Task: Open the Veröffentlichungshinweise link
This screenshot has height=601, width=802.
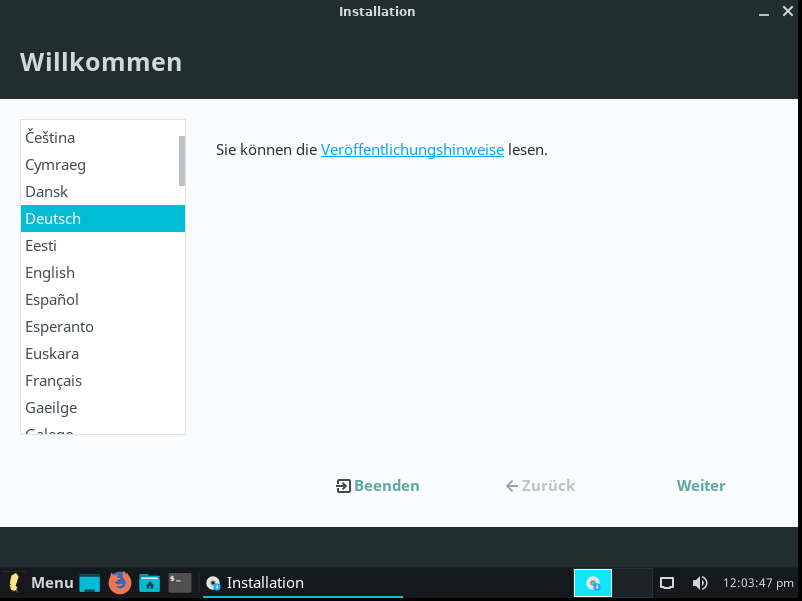Action: pyautogui.click(x=412, y=150)
